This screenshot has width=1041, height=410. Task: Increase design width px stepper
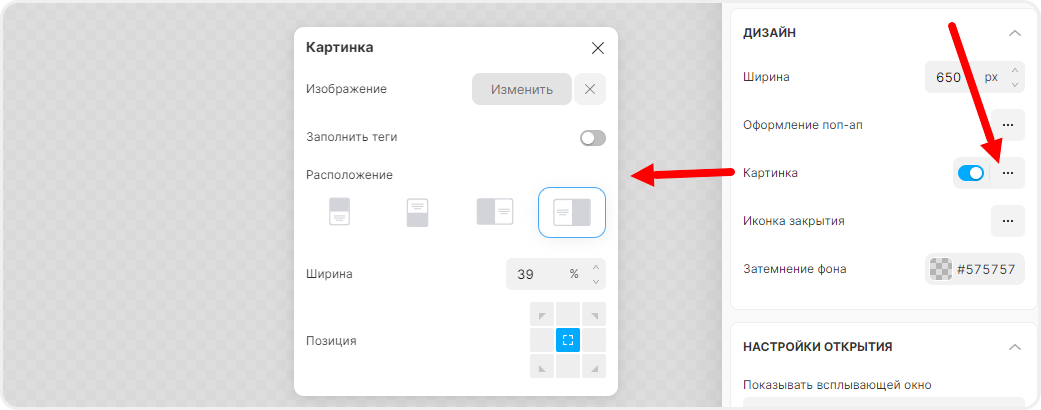pos(1014,70)
